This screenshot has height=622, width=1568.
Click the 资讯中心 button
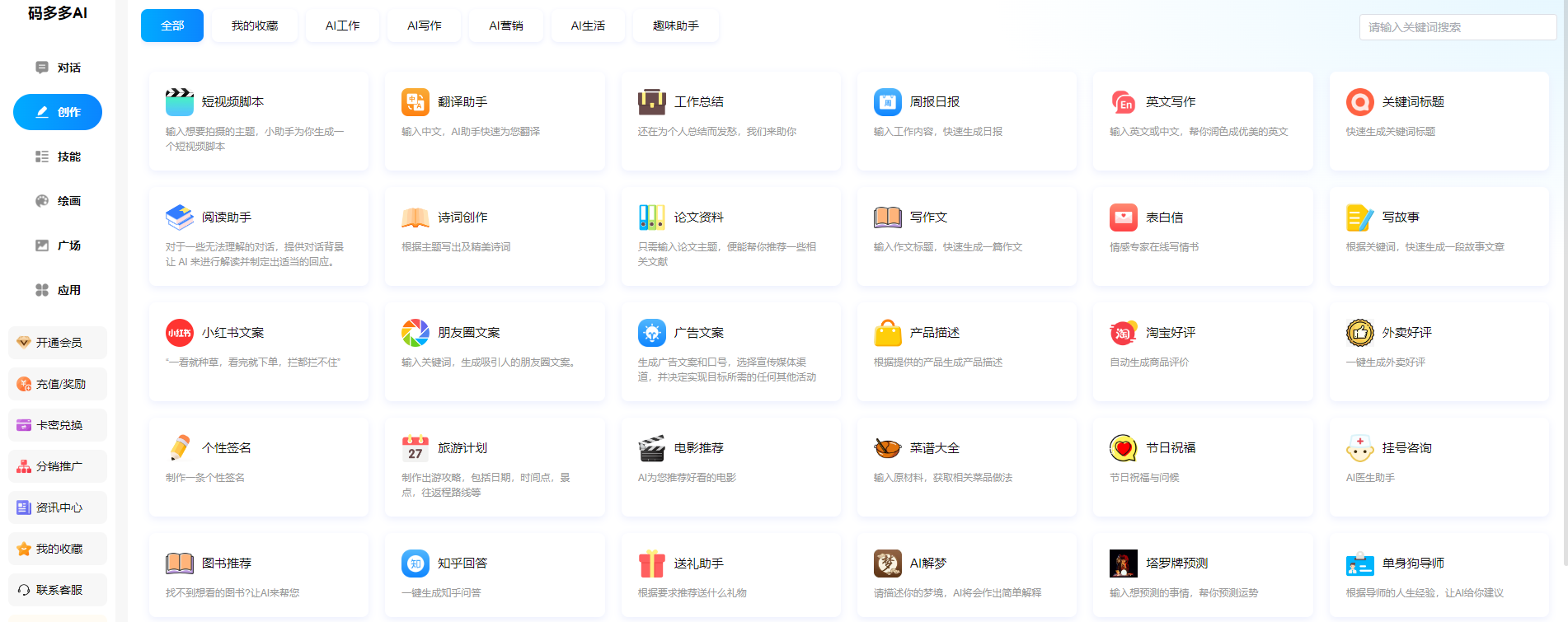[58, 507]
